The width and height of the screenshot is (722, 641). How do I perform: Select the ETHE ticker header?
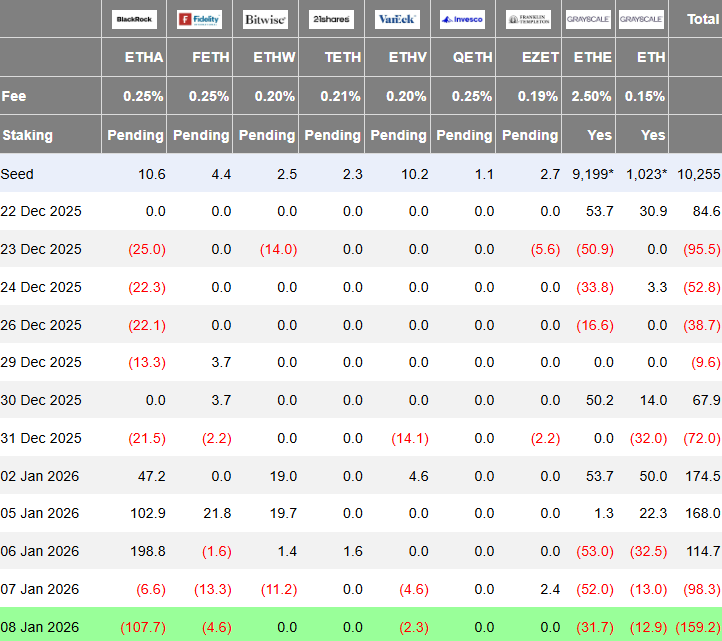(593, 57)
